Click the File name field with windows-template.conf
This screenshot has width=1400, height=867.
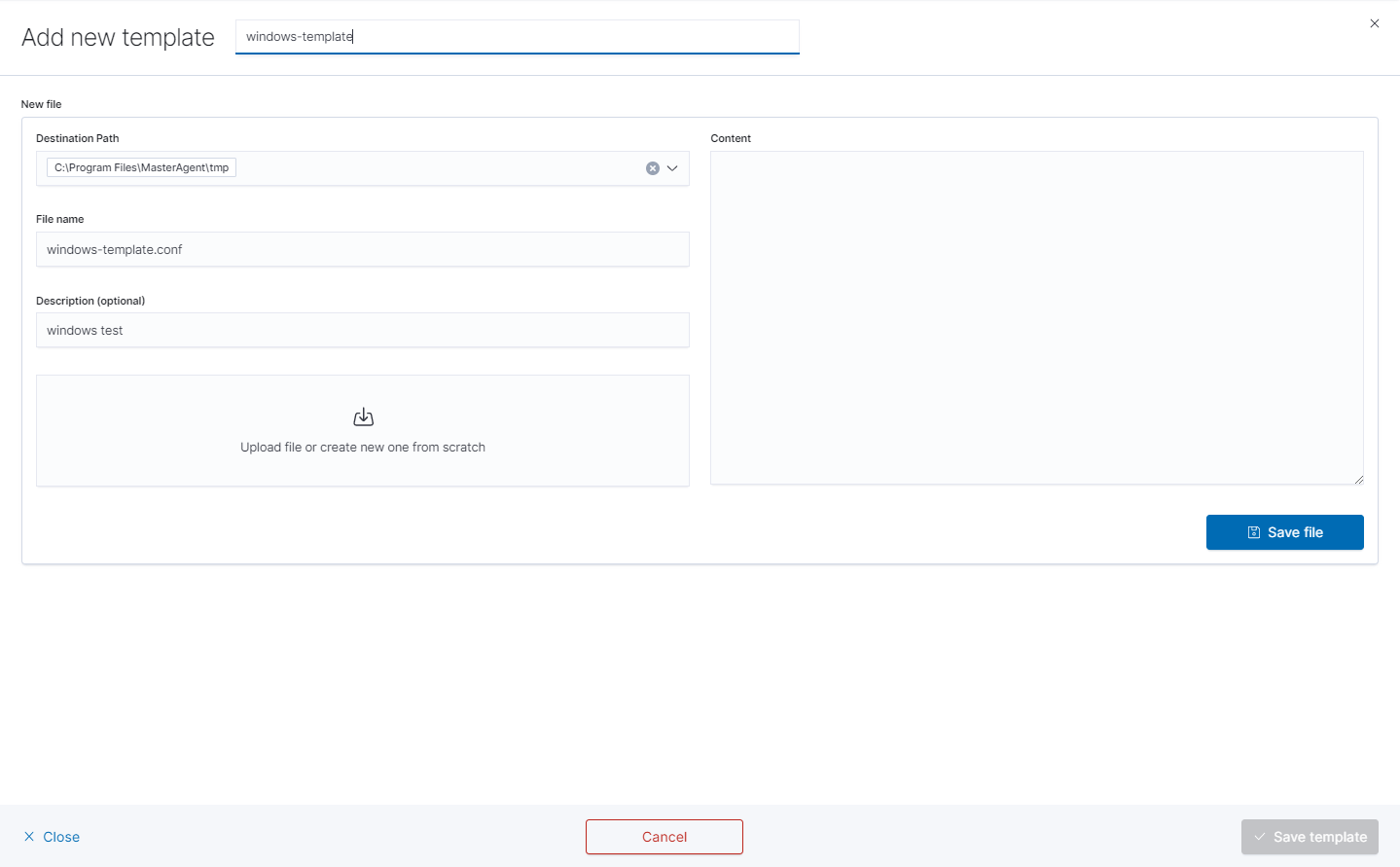point(362,249)
